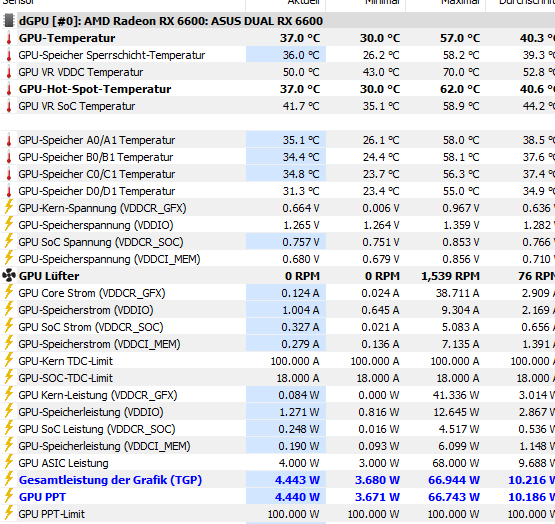This screenshot has width=555, height=524.
Task: Select GPU PPT-Limit row
Action: [278, 514]
